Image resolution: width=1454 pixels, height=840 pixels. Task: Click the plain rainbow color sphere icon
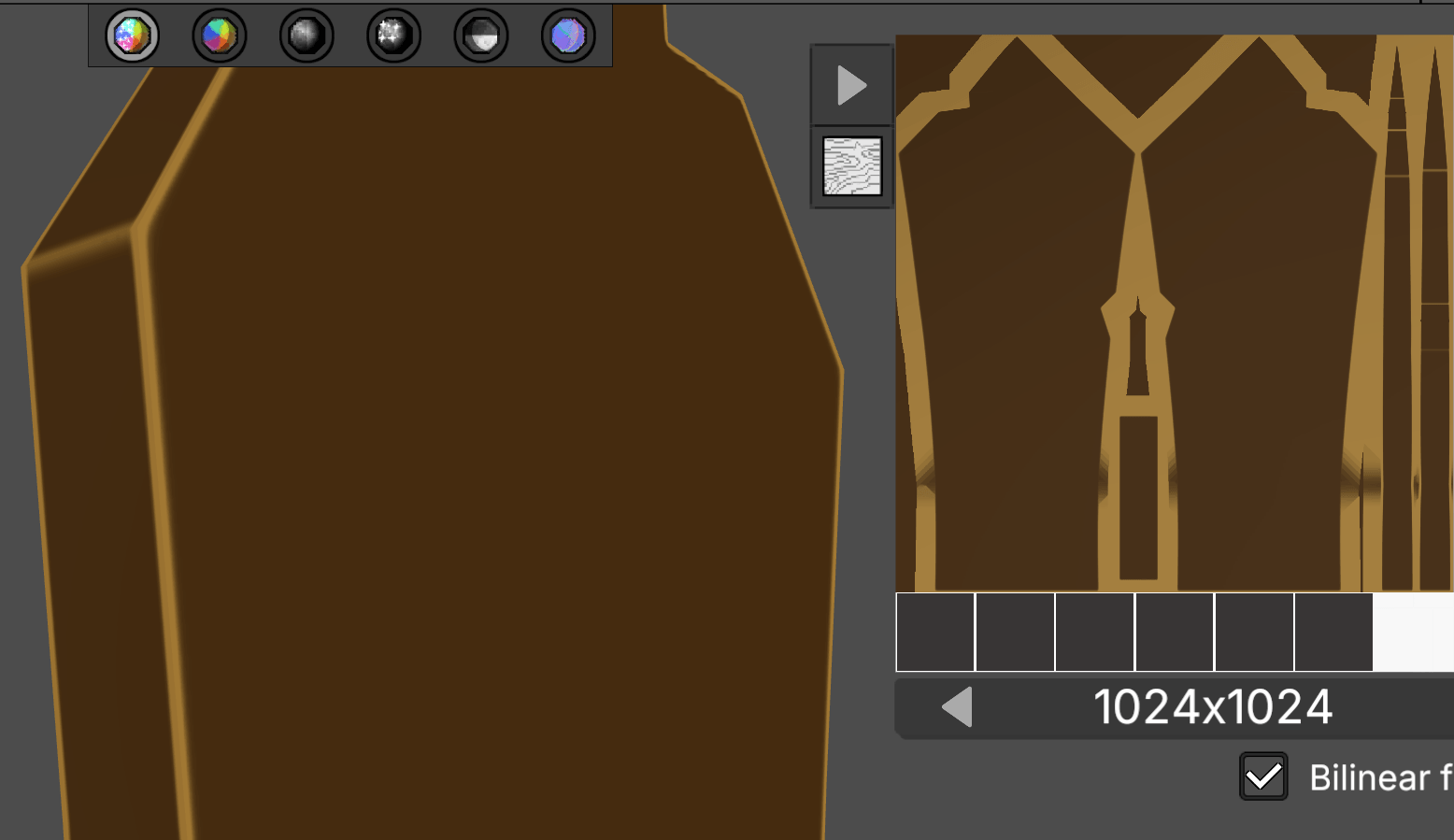coord(219,36)
